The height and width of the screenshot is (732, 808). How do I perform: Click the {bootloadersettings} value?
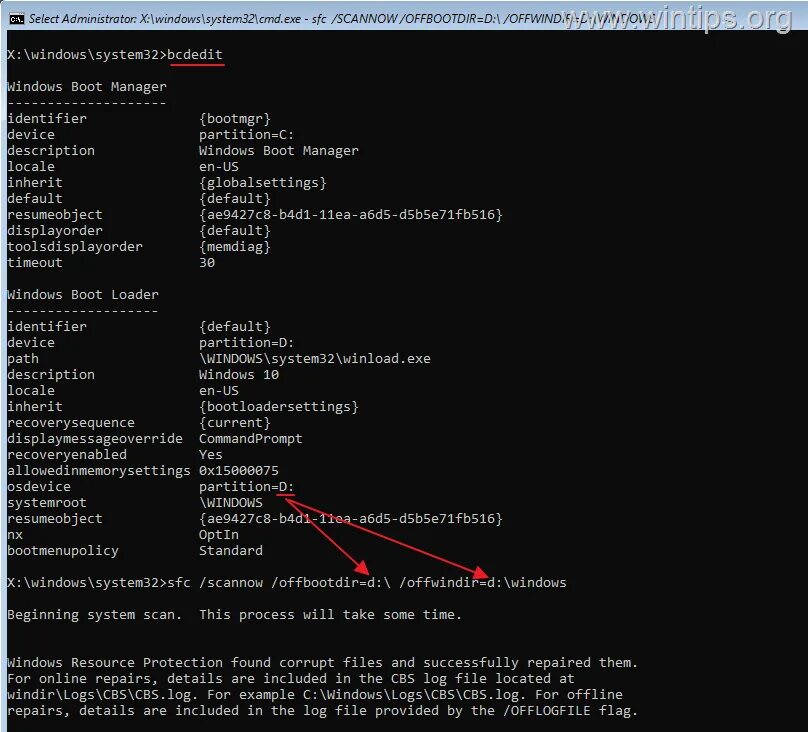pos(278,407)
